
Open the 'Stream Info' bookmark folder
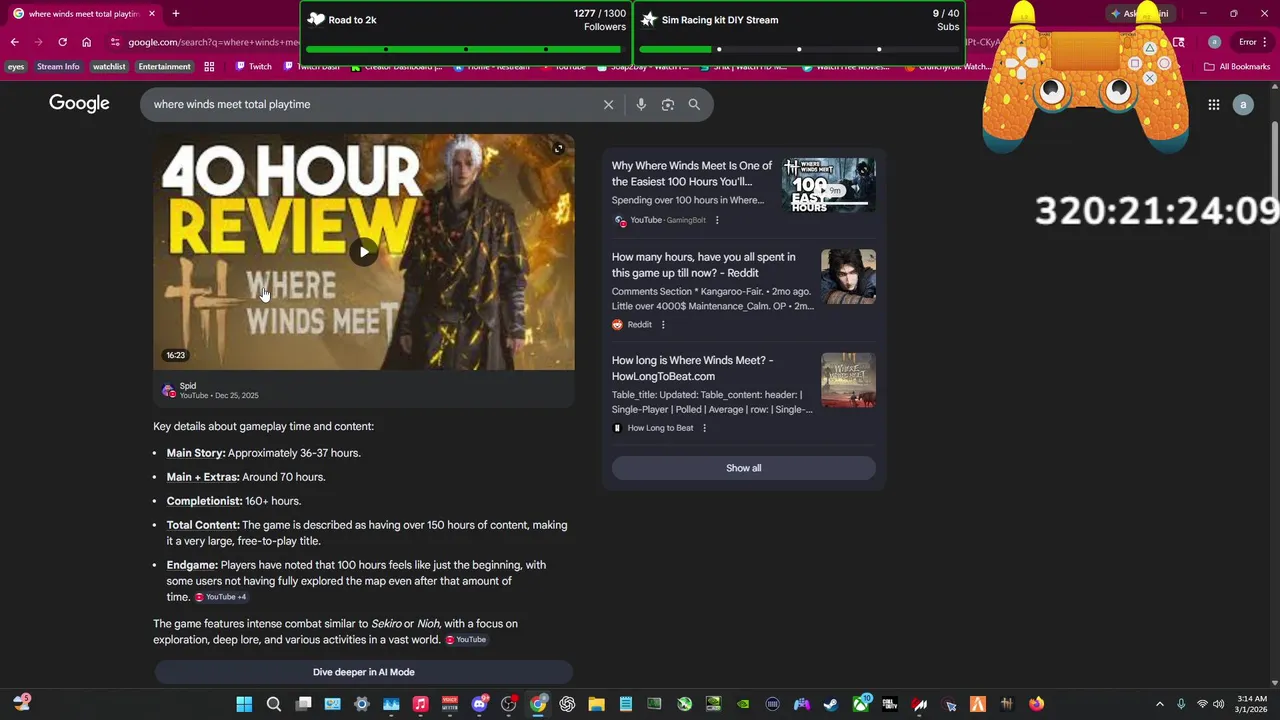(x=58, y=67)
